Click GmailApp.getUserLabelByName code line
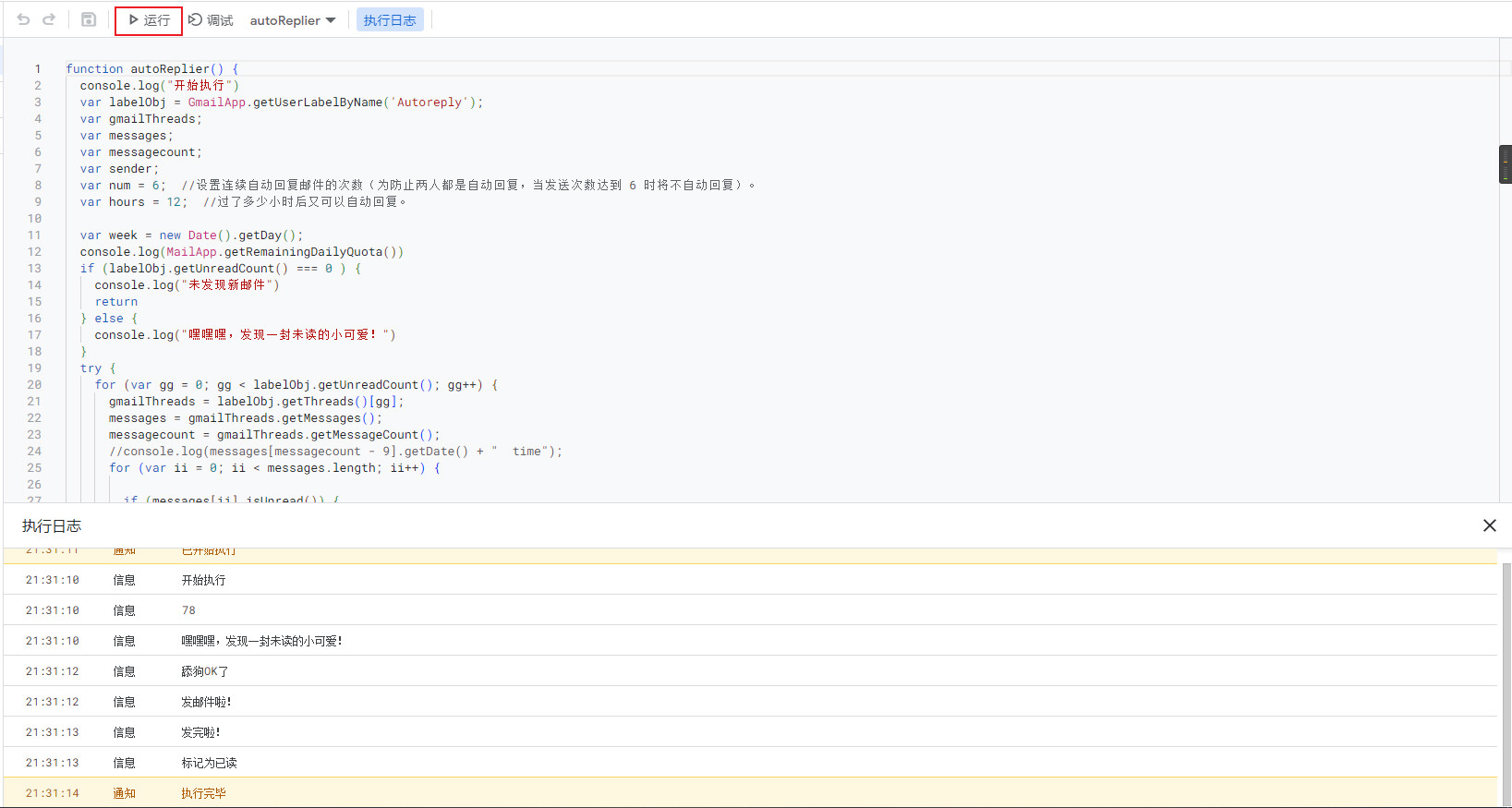The image size is (1512, 808). (x=282, y=103)
